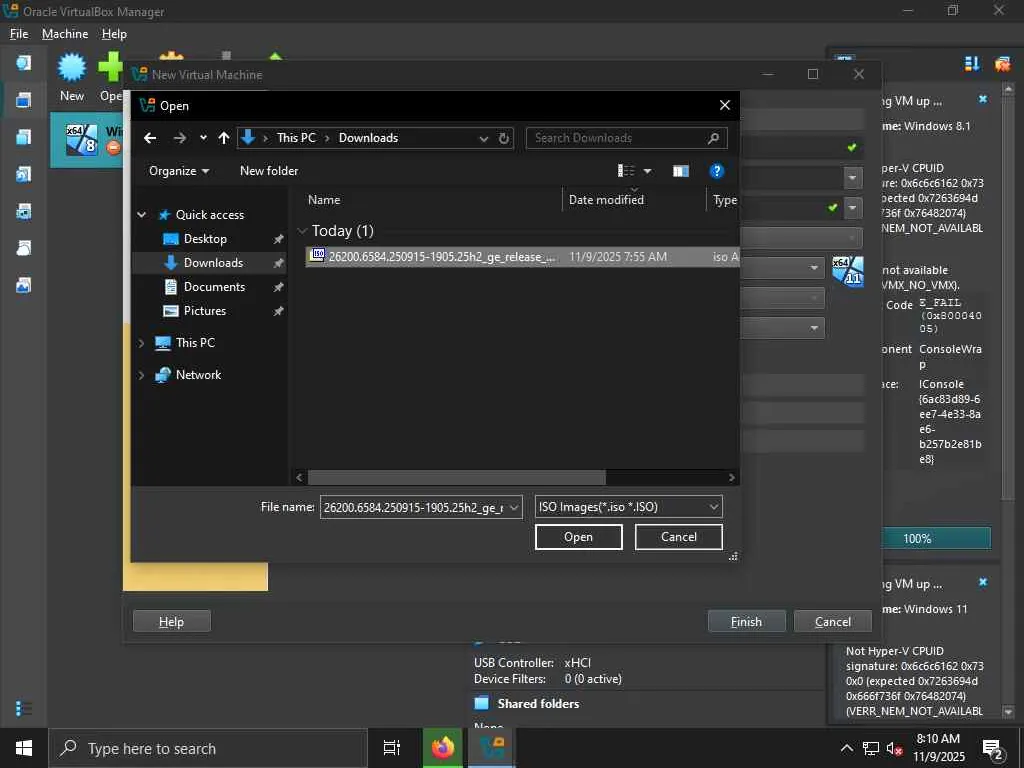Image resolution: width=1024 pixels, height=768 pixels.
Task: Toggle the preview pane icon
Action: 680,171
